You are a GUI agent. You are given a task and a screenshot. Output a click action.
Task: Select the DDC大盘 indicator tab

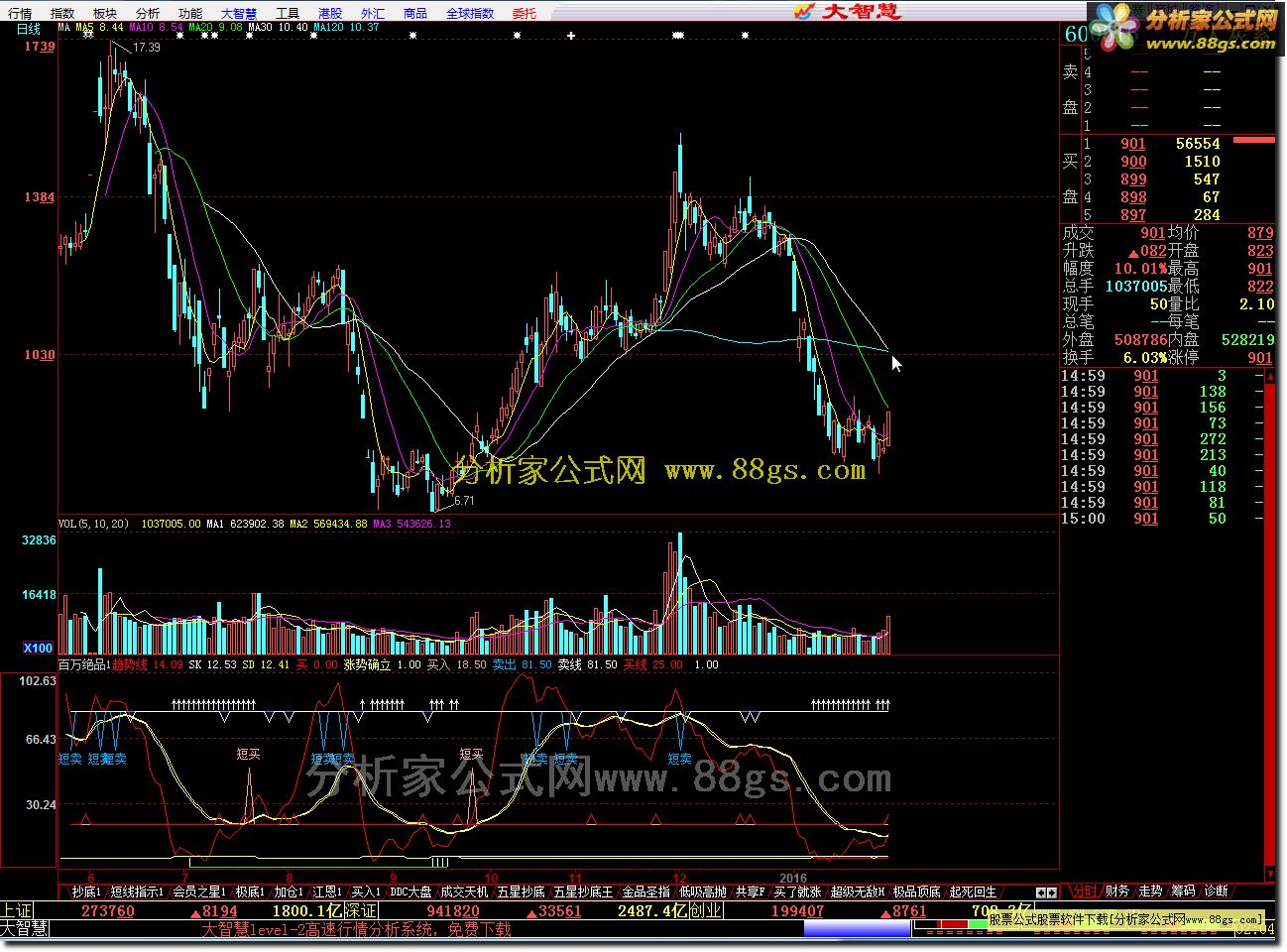point(410,892)
